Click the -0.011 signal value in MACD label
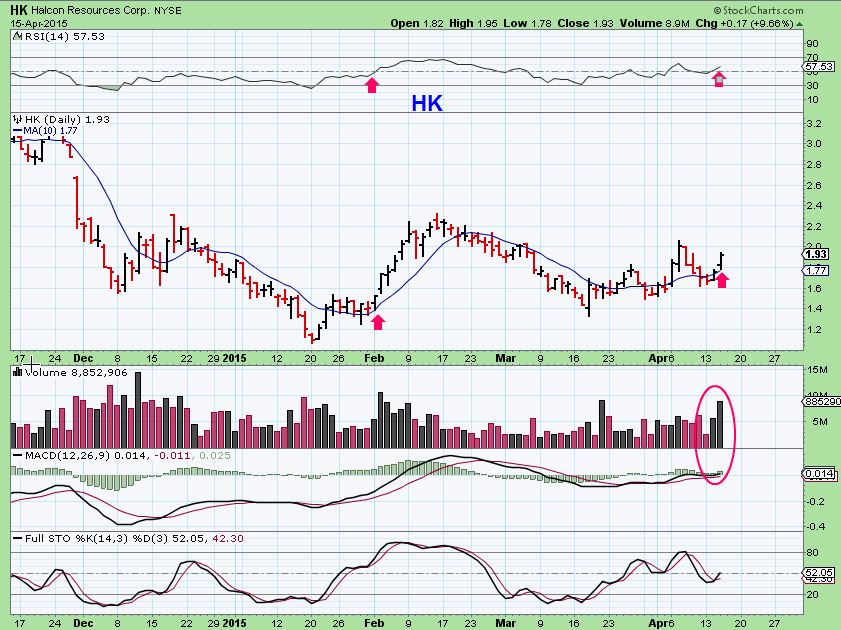Screen dimensions: 841x630 172,455
